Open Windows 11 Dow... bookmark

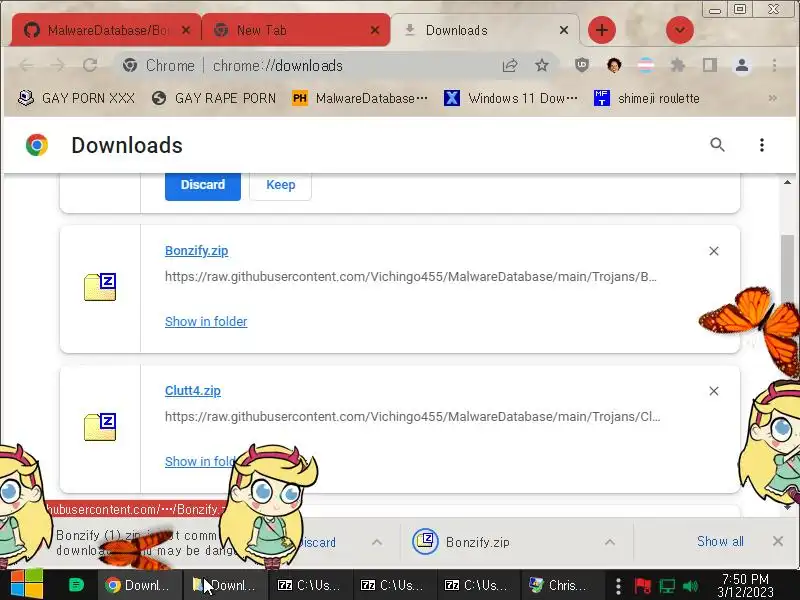(x=511, y=98)
